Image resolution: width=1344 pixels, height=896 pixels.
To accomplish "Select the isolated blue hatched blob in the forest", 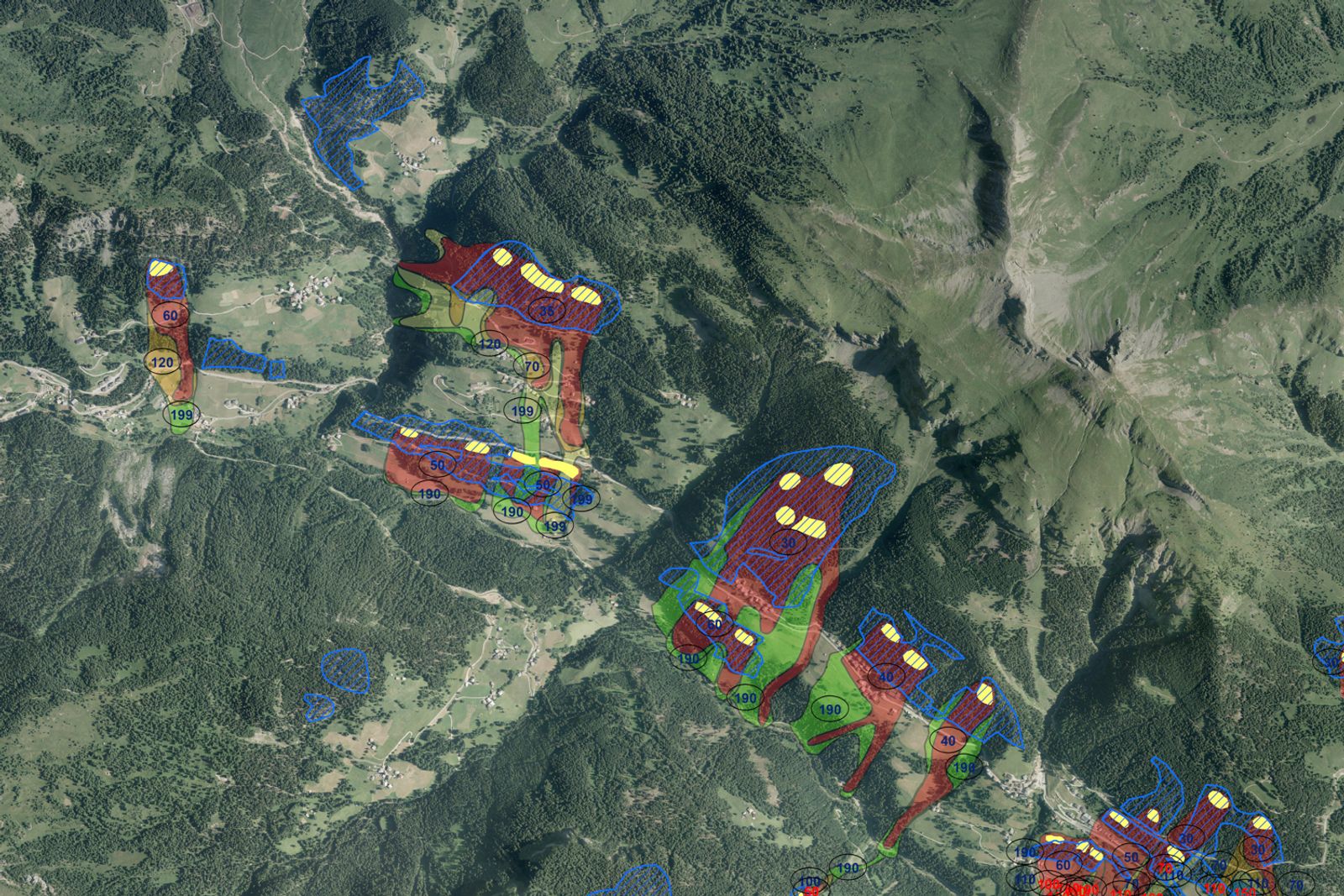I will 346,669.
